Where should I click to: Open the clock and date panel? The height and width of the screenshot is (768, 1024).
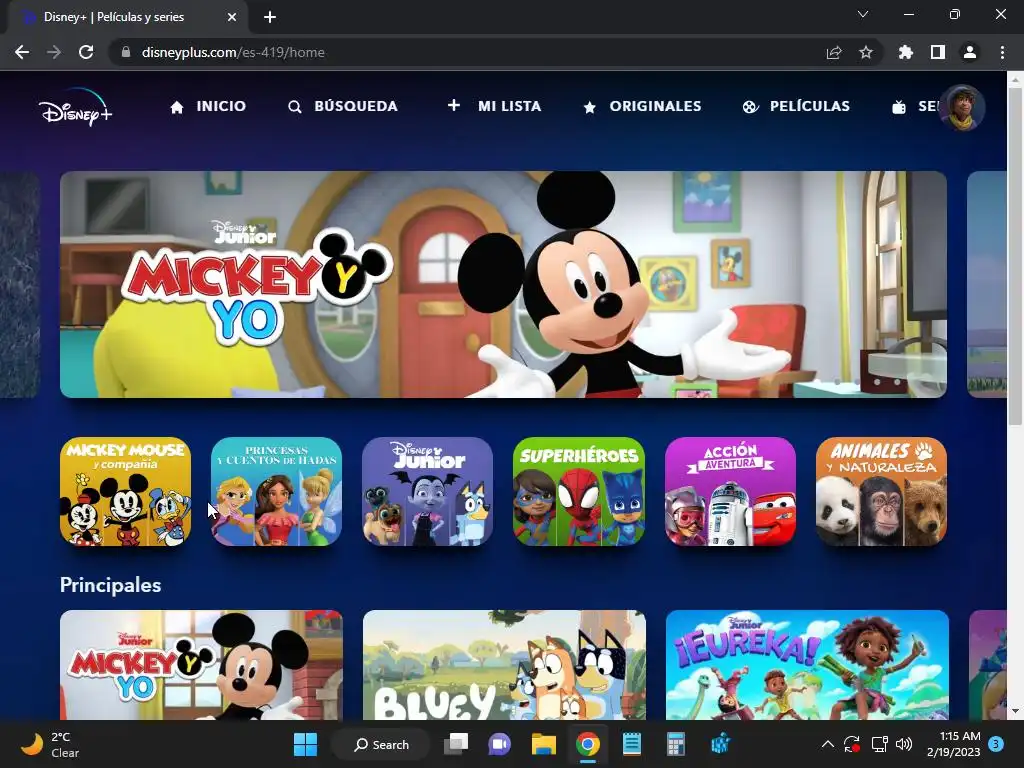coord(953,744)
